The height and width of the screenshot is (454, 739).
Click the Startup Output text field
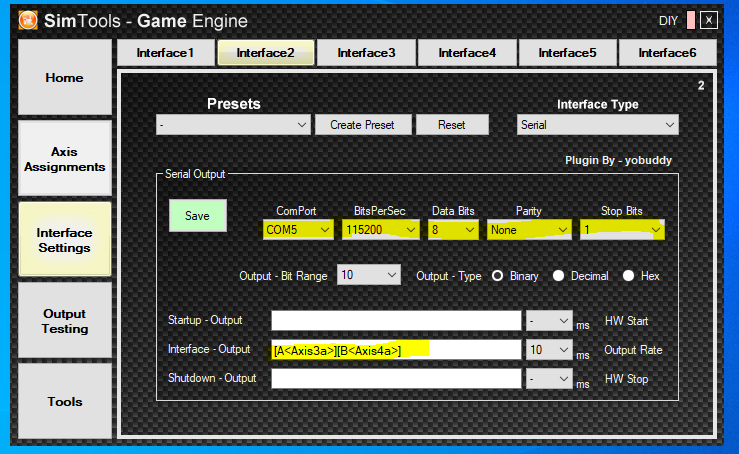point(396,321)
